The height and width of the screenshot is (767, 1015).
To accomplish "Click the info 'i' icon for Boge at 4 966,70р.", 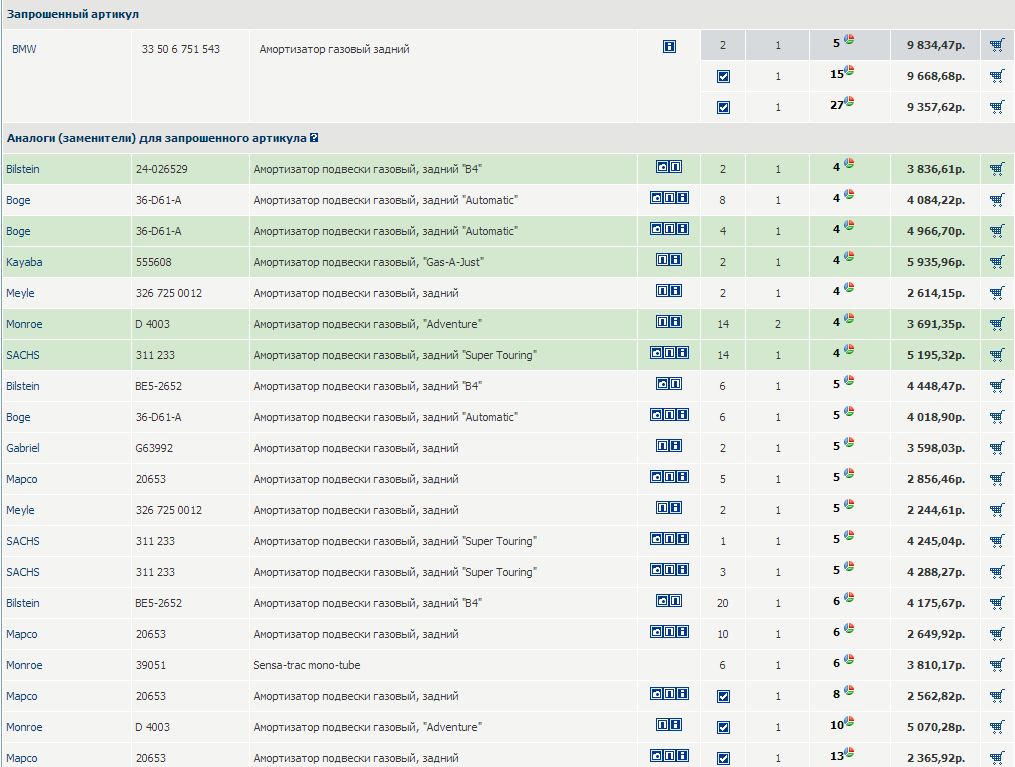I will [x=682, y=228].
